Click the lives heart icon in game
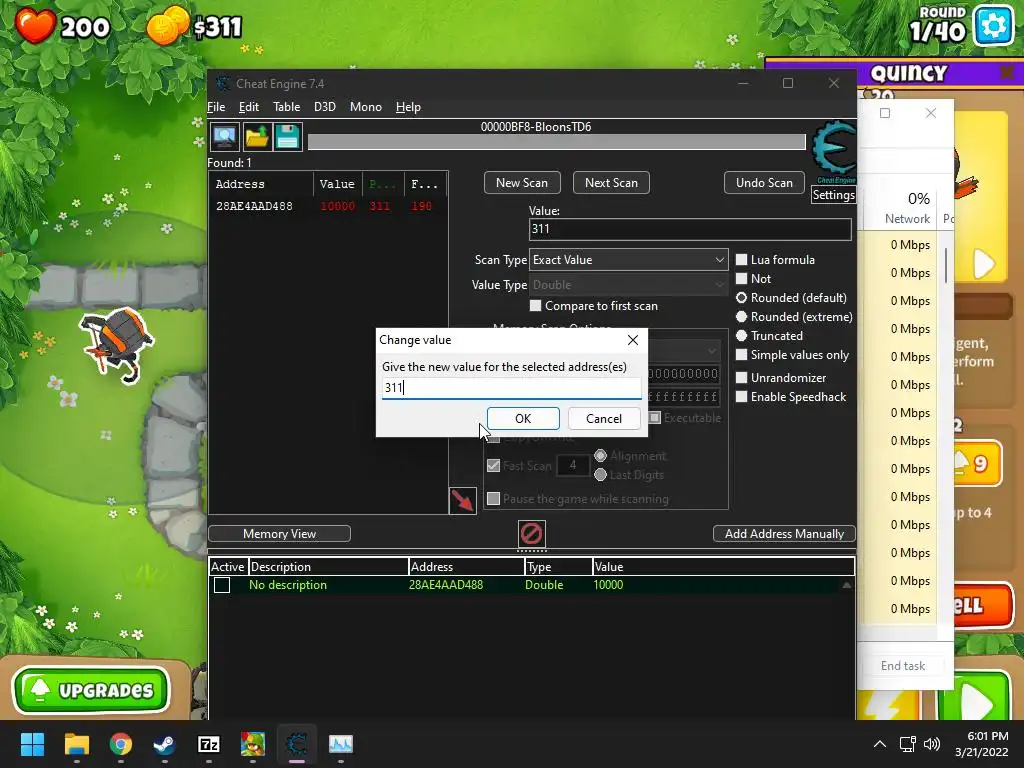1024x768 pixels. 35,26
